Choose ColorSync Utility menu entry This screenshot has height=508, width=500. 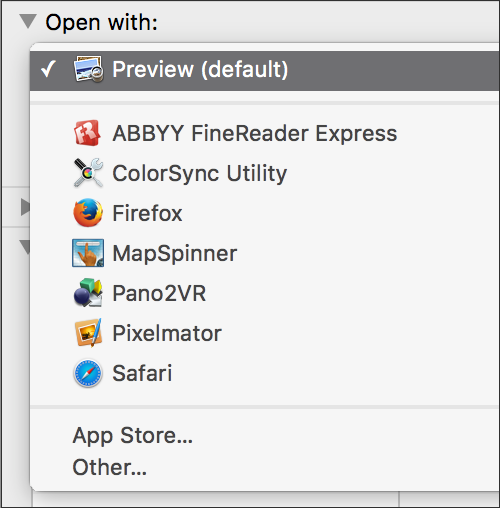coord(265,173)
